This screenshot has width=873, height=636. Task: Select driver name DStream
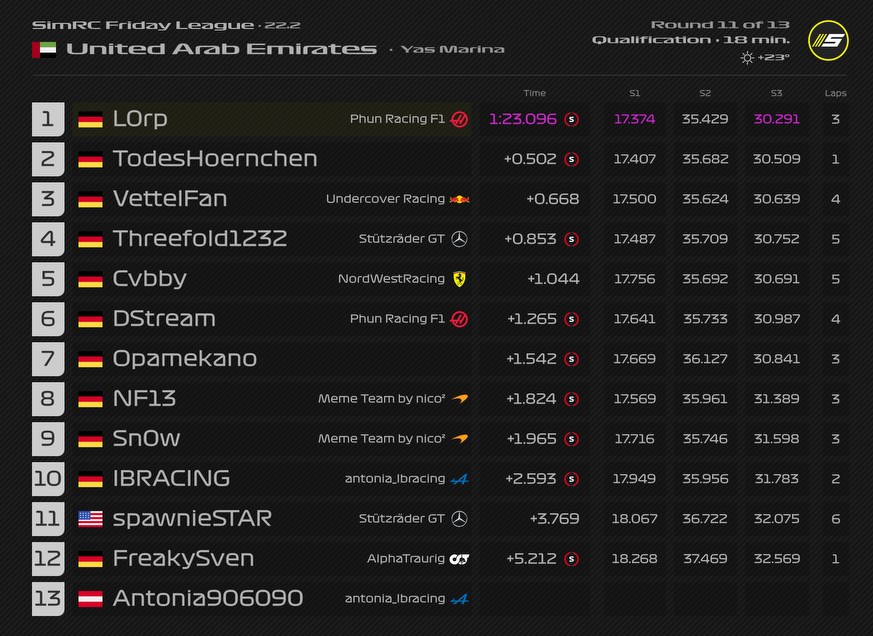(164, 319)
